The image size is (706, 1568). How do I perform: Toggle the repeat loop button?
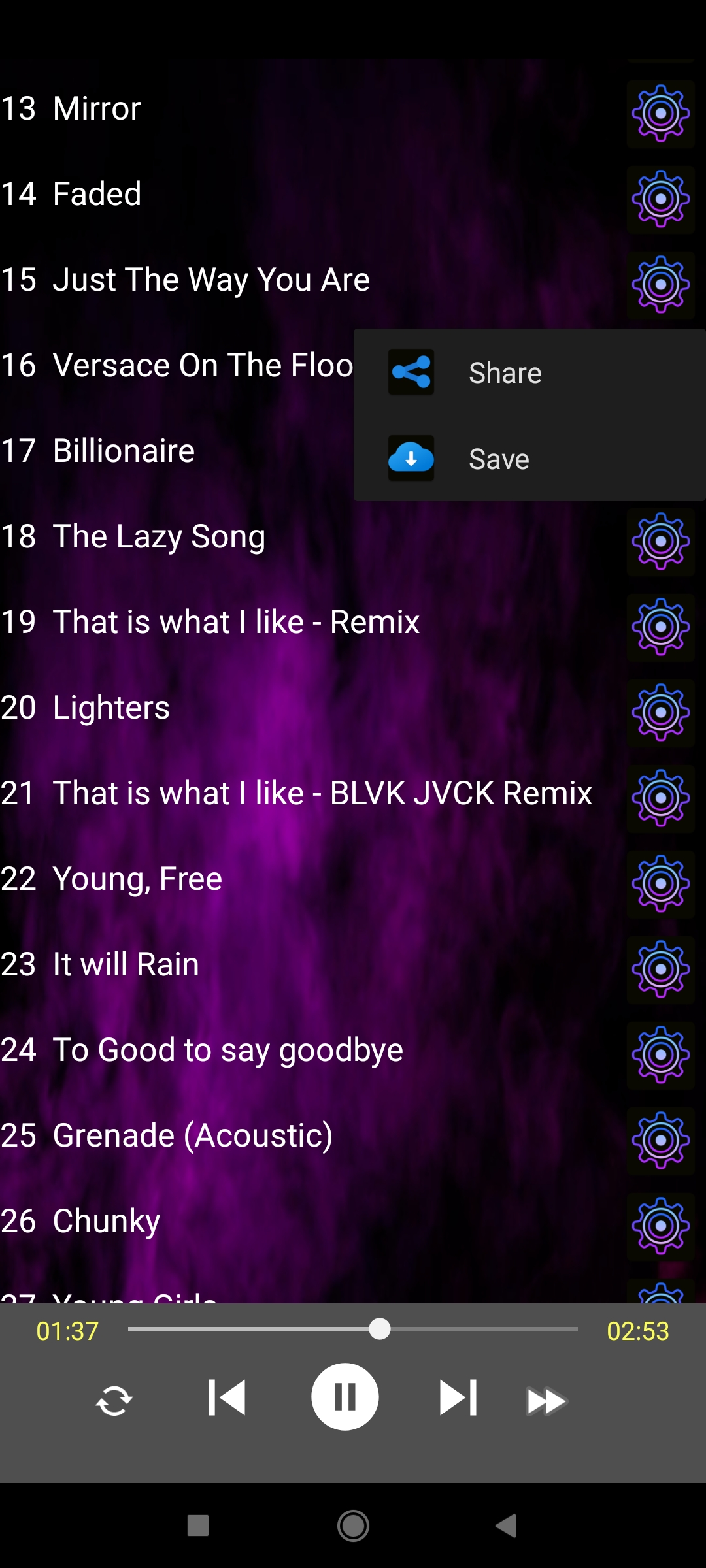point(114,1401)
